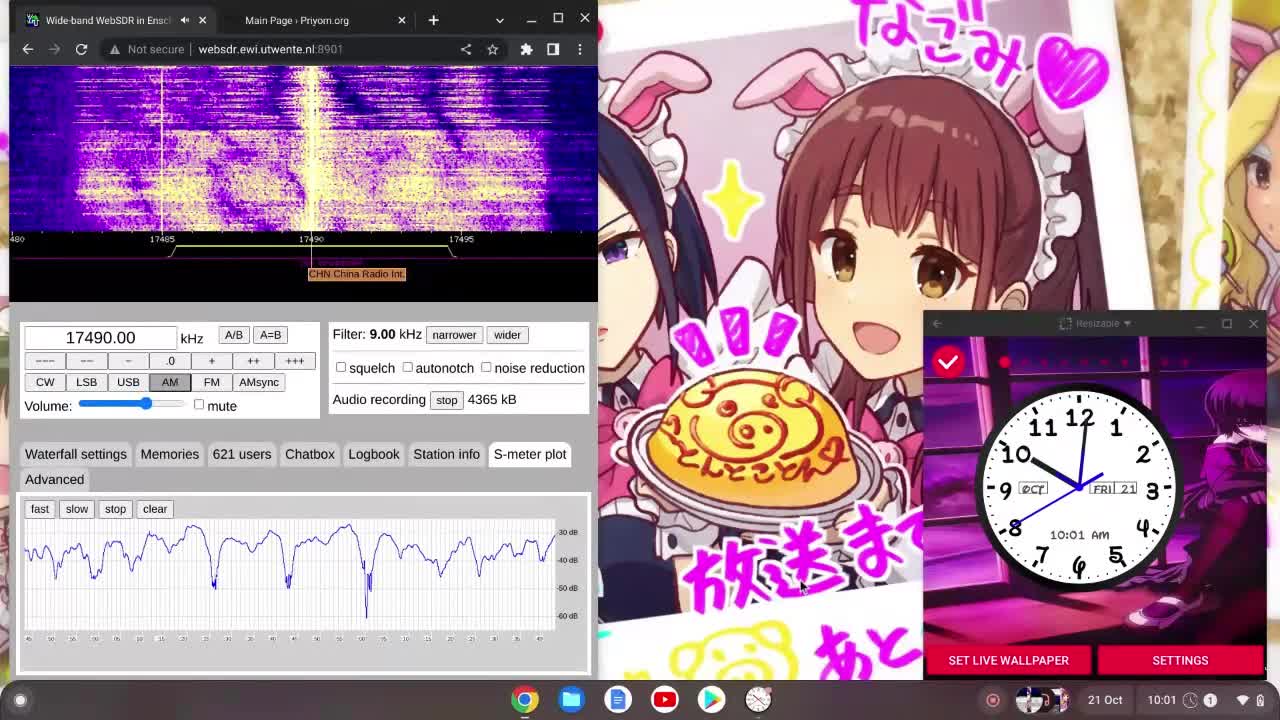1280x720 pixels.
Task: Open the Waterfall settings tab
Action: [x=76, y=454]
